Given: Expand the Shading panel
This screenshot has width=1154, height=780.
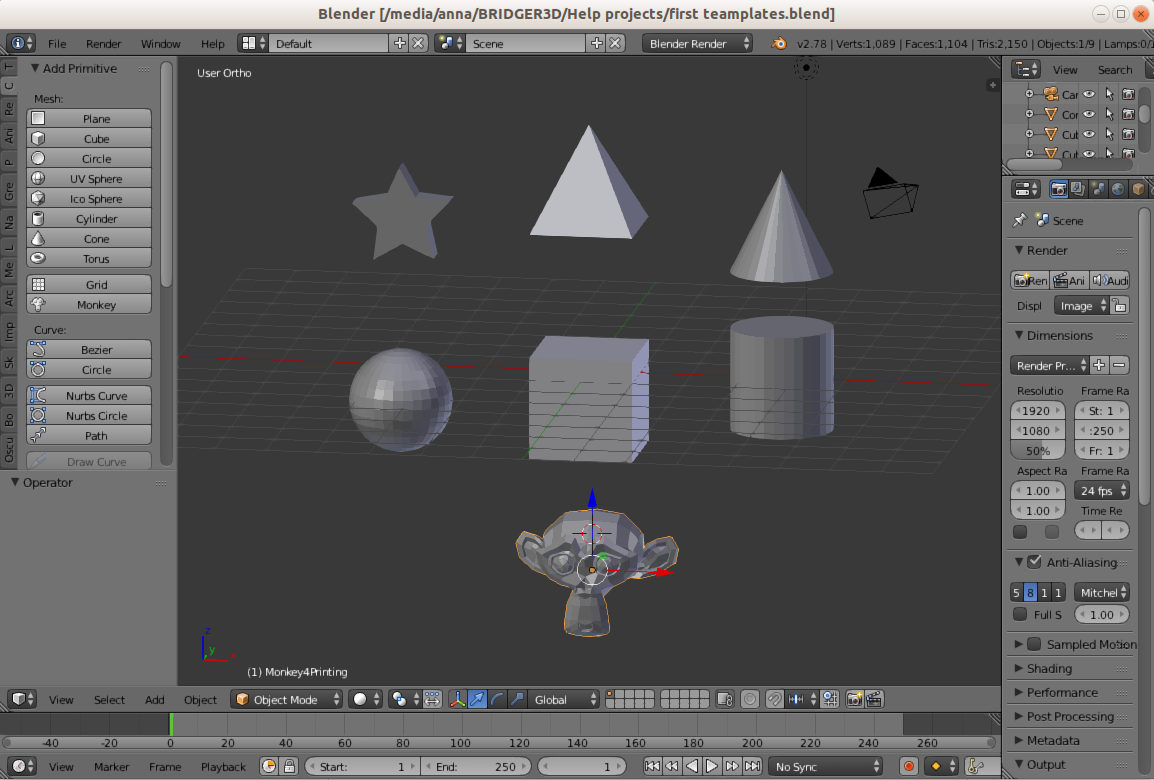Looking at the screenshot, I should [x=1049, y=668].
